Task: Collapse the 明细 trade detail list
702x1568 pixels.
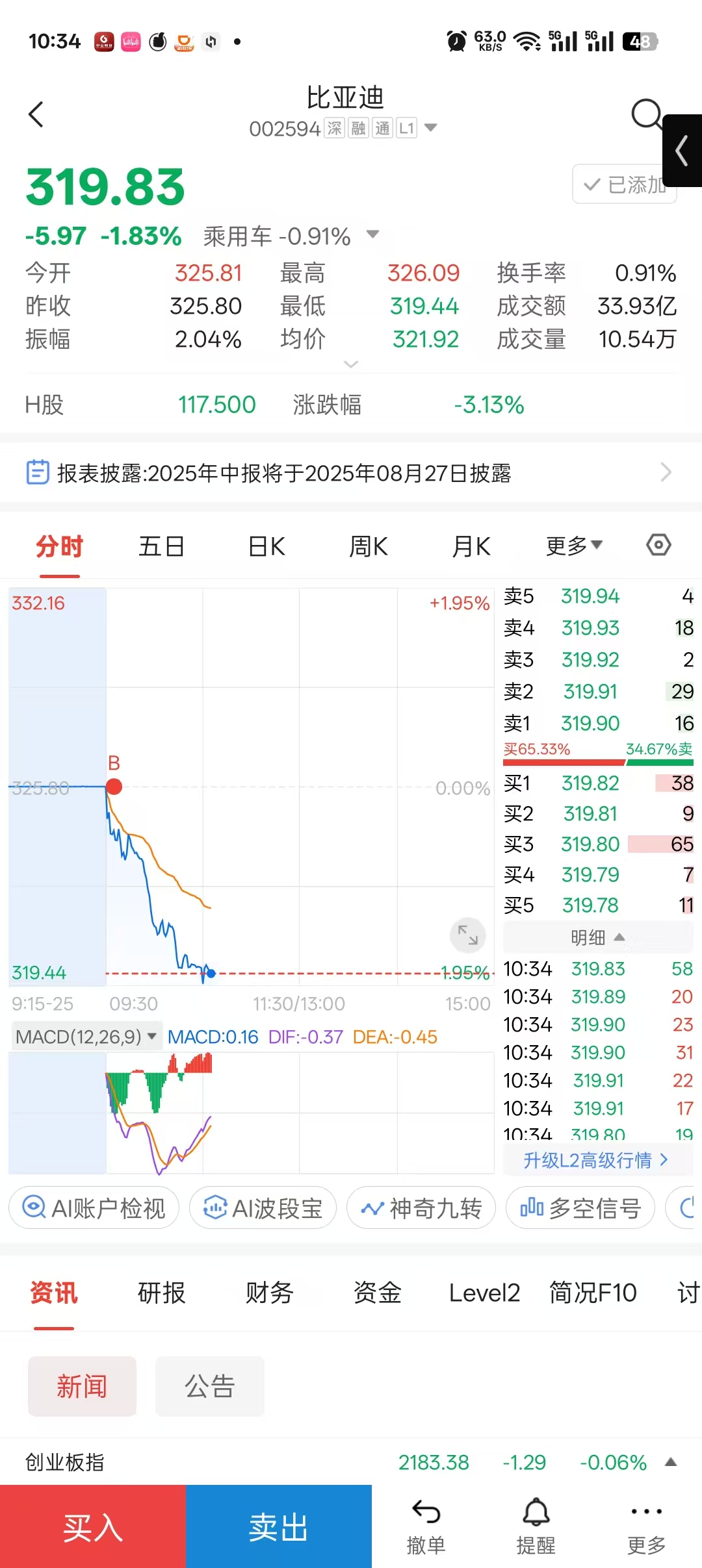Action: point(597,937)
